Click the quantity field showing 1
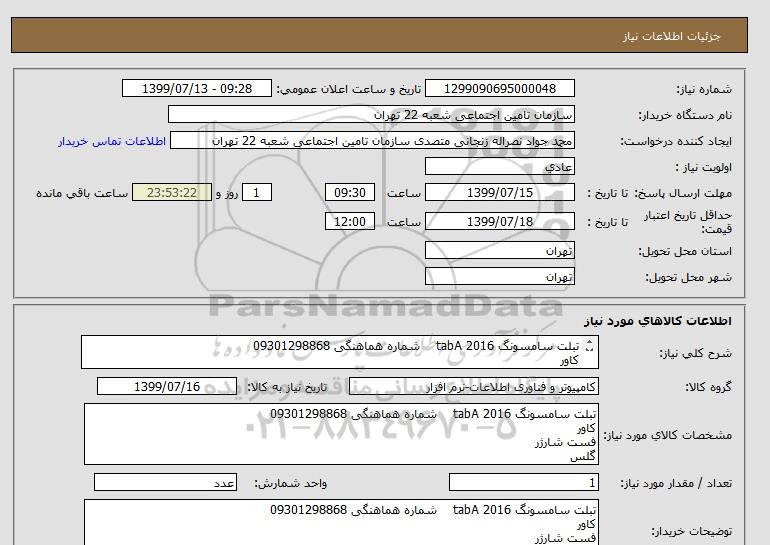Image resolution: width=770 pixels, height=545 pixels. click(523, 483)
